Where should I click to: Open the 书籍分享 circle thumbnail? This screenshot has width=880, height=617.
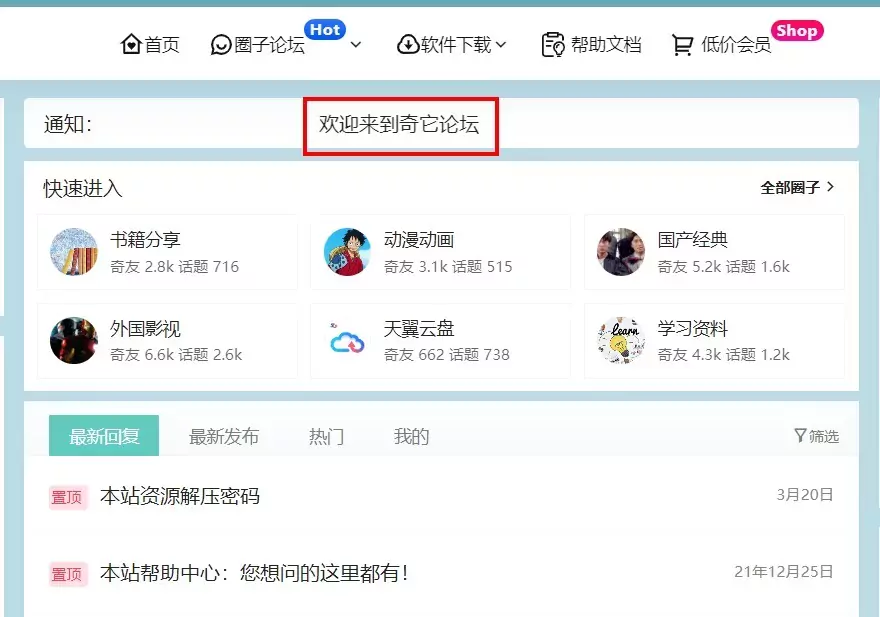pyautogui.click(x=73, y=251)
